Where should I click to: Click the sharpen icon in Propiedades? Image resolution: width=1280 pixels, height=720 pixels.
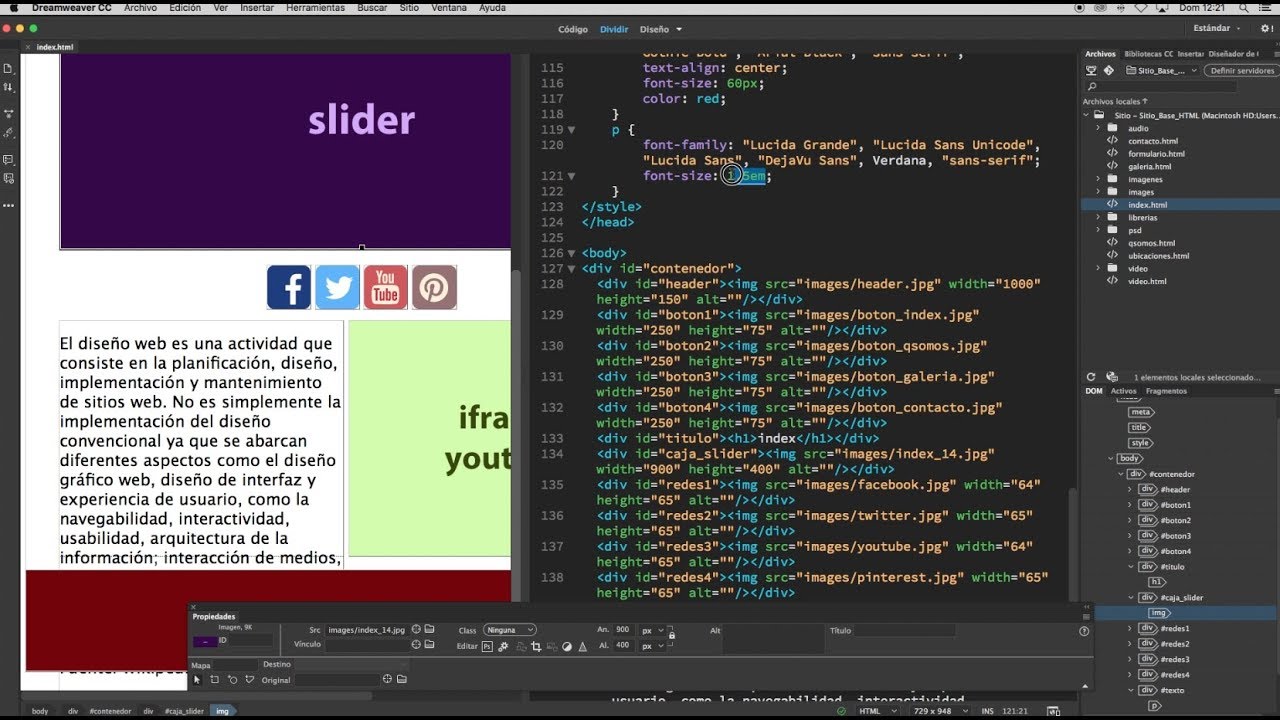click(x=582, y=646)
